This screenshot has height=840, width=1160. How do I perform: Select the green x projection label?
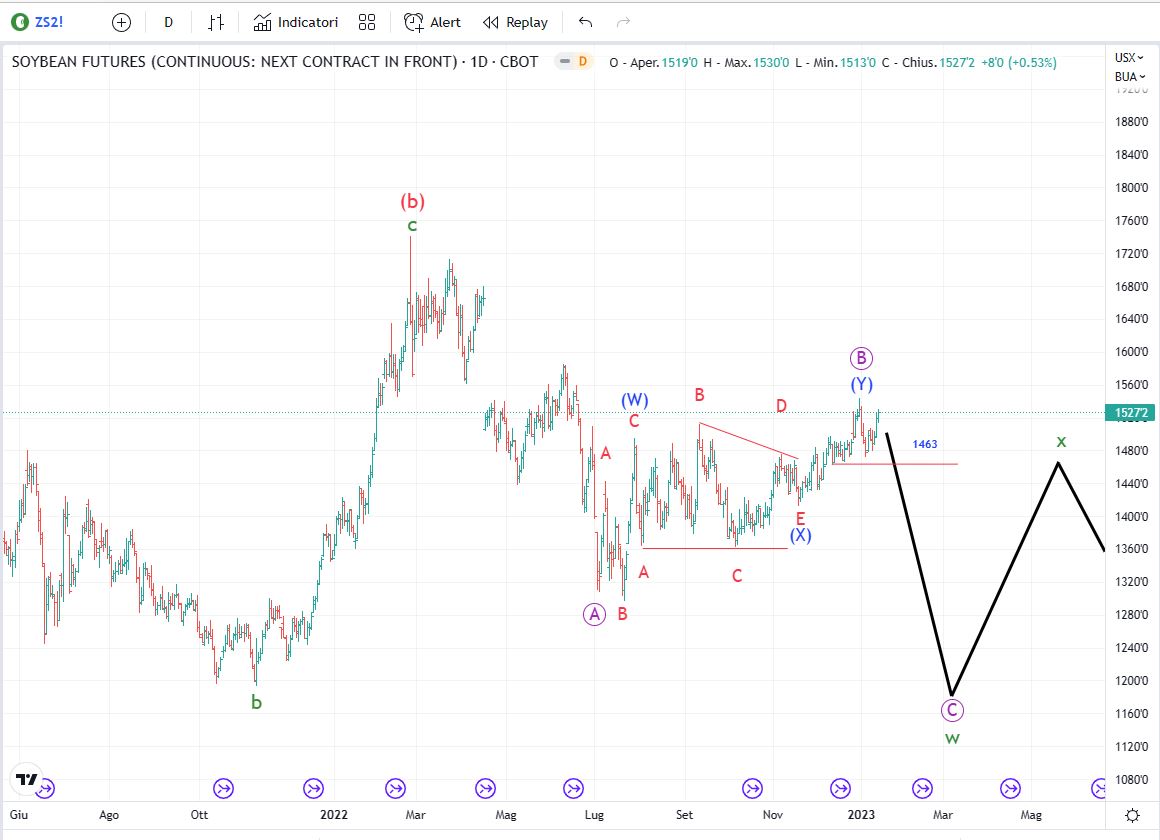pos(1061,442)
